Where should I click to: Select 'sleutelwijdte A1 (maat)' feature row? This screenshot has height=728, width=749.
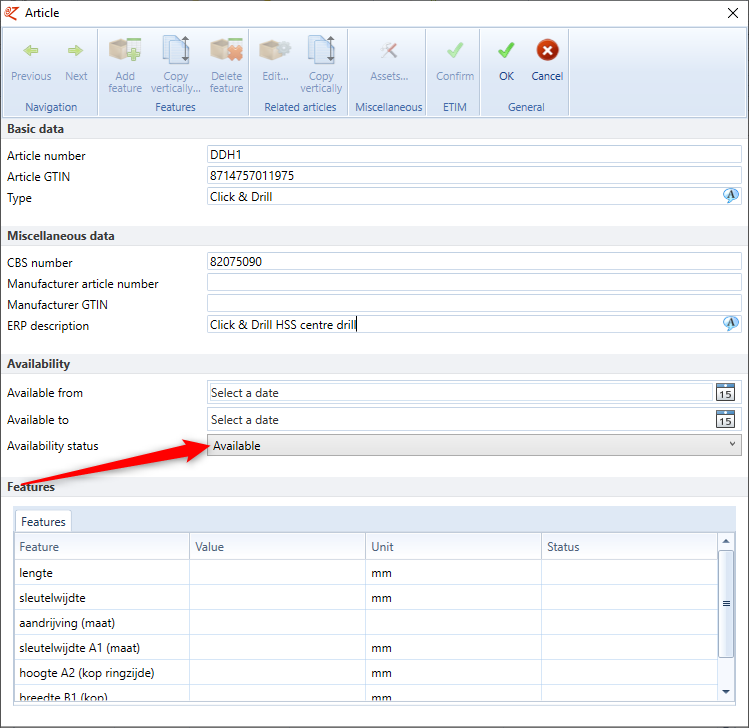point(366,648)
